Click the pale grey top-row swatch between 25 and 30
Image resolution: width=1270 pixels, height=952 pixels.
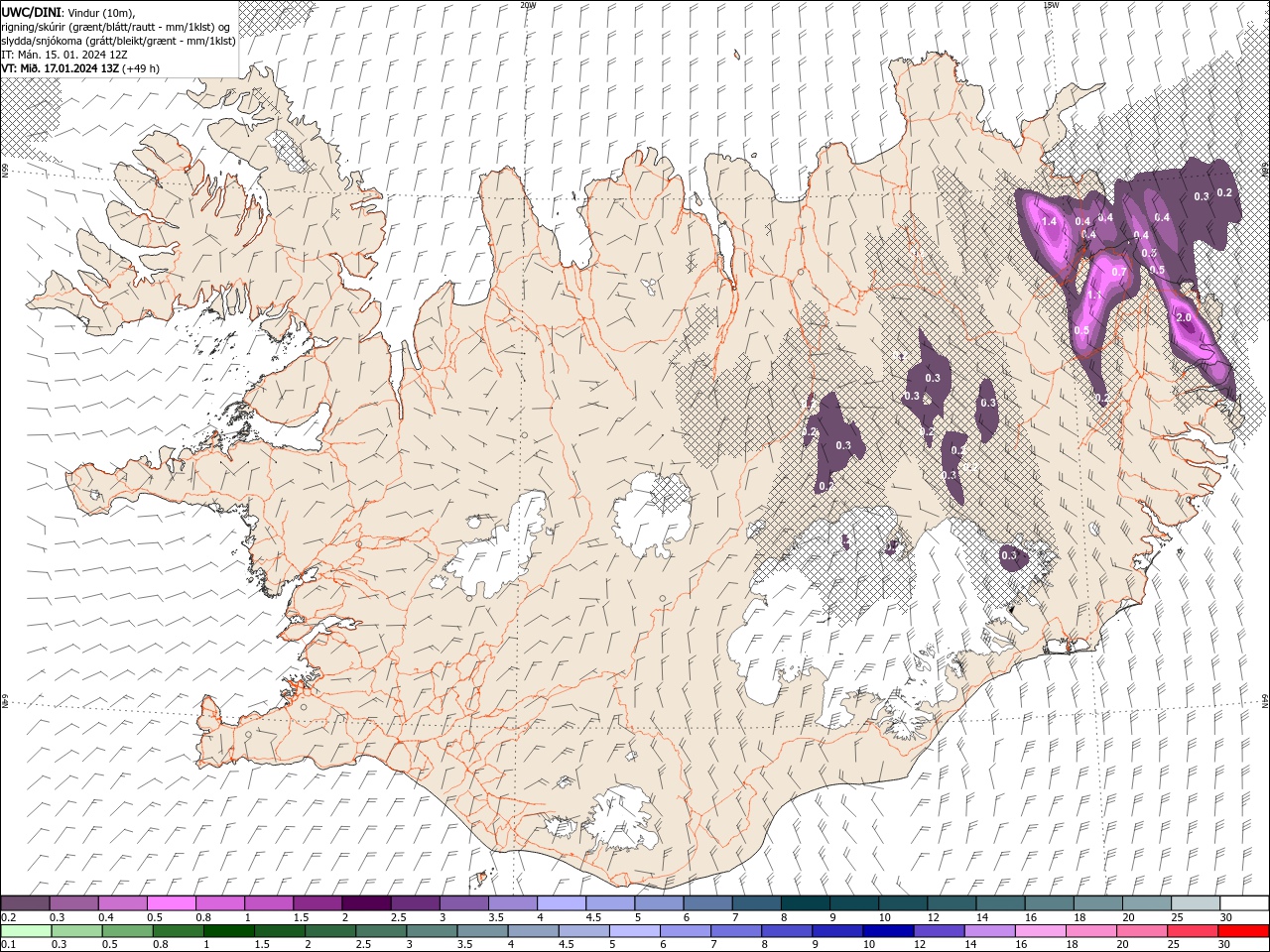(1196, 903)
